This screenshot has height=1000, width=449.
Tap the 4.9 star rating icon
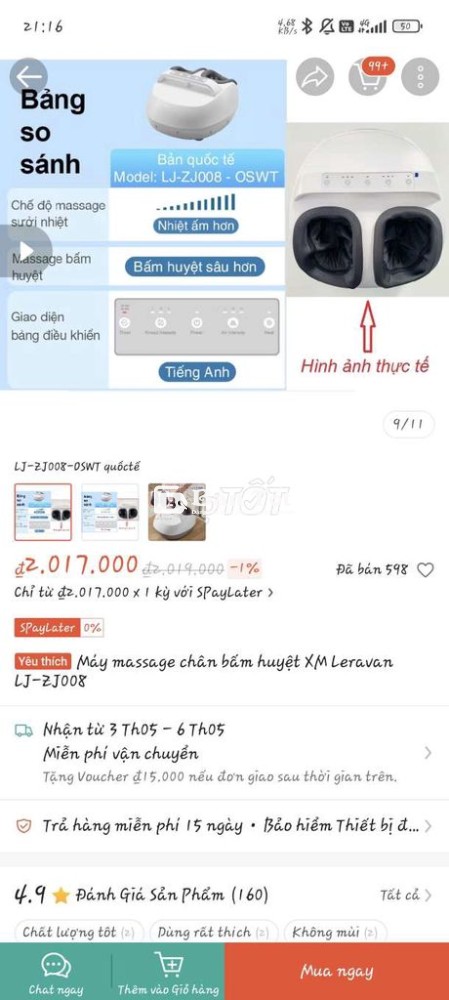click(x=61, y=895)
